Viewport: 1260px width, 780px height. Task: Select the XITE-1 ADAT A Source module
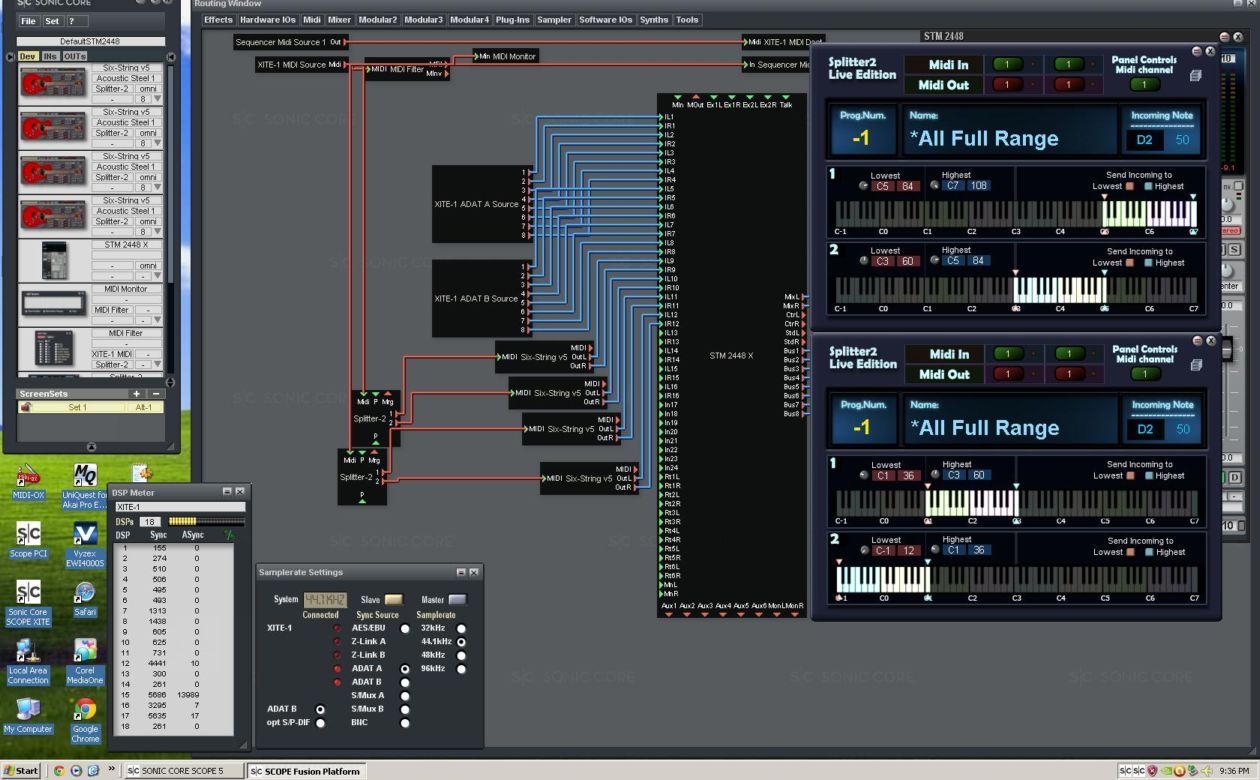coord(482,204)
